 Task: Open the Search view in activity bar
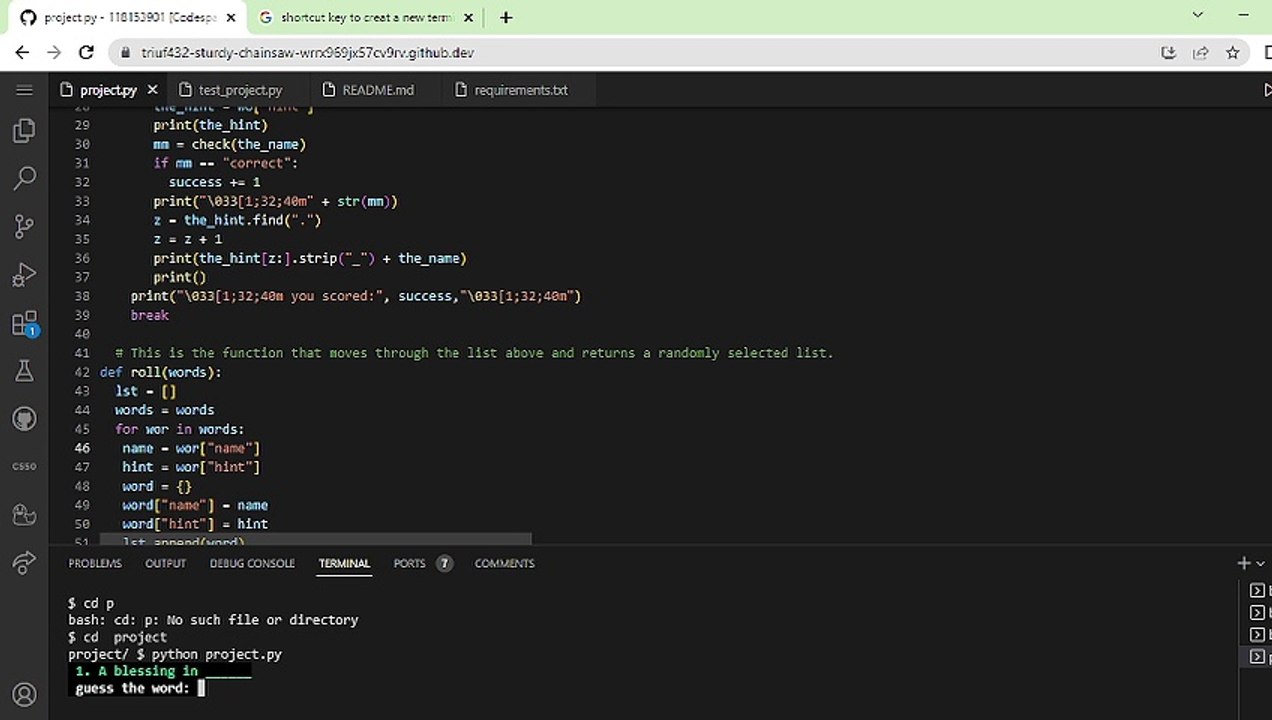[x=24, y=178]
